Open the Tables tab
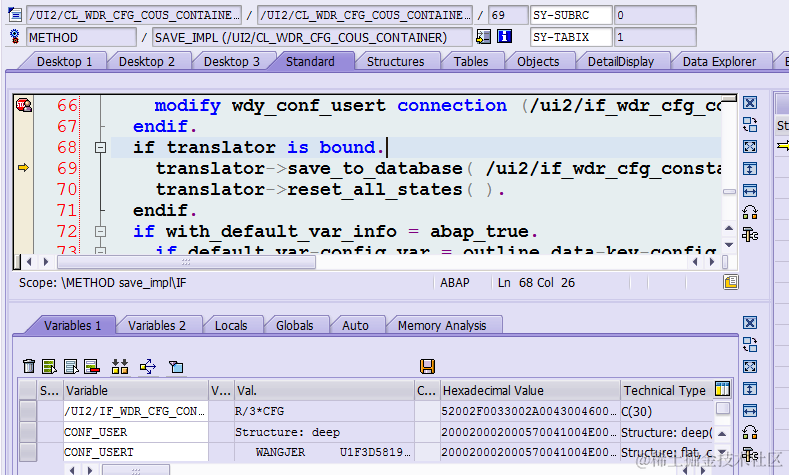This screenshot has width=789, height=475. point(471,61)
